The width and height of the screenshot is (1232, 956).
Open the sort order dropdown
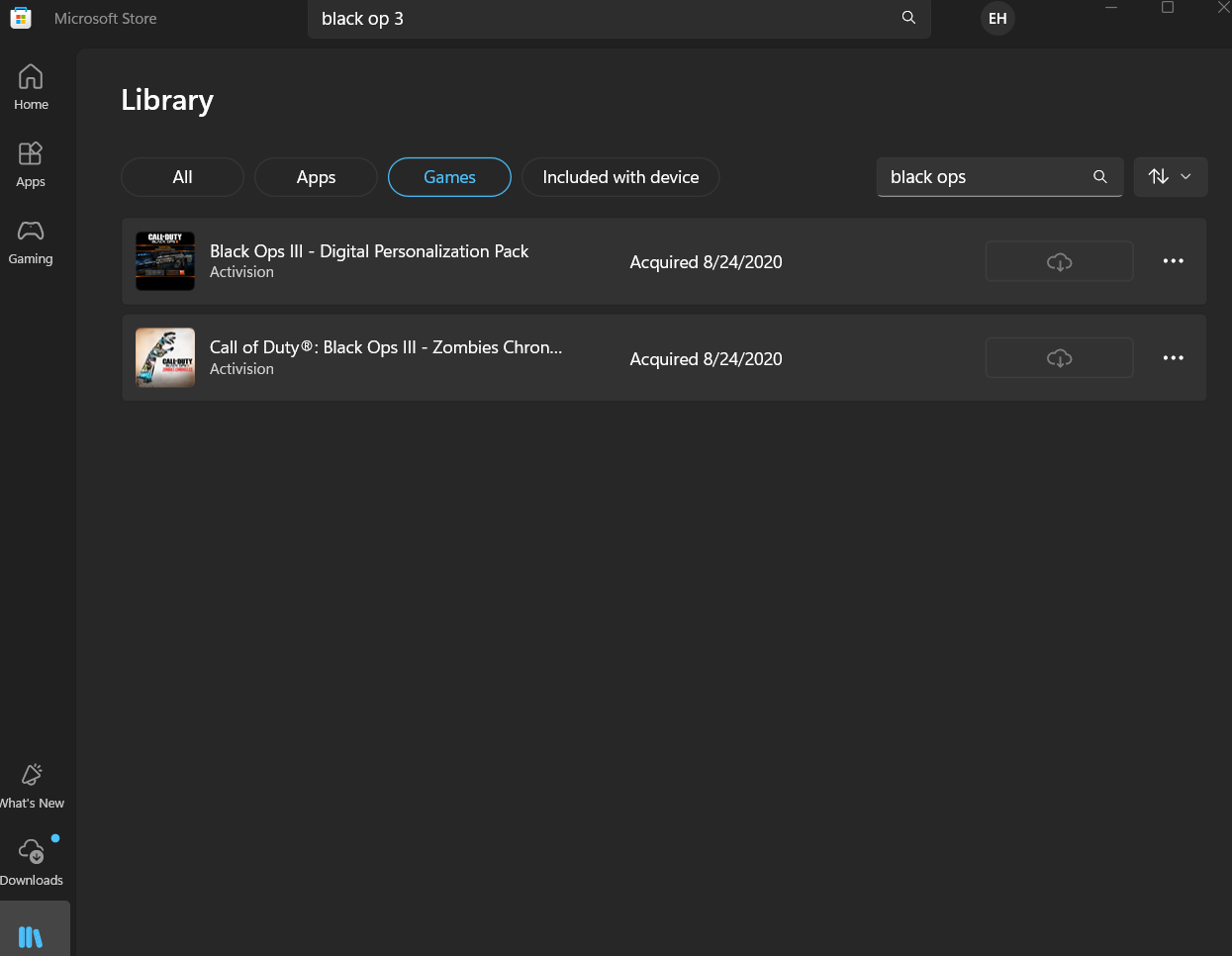coord(1170,176)
